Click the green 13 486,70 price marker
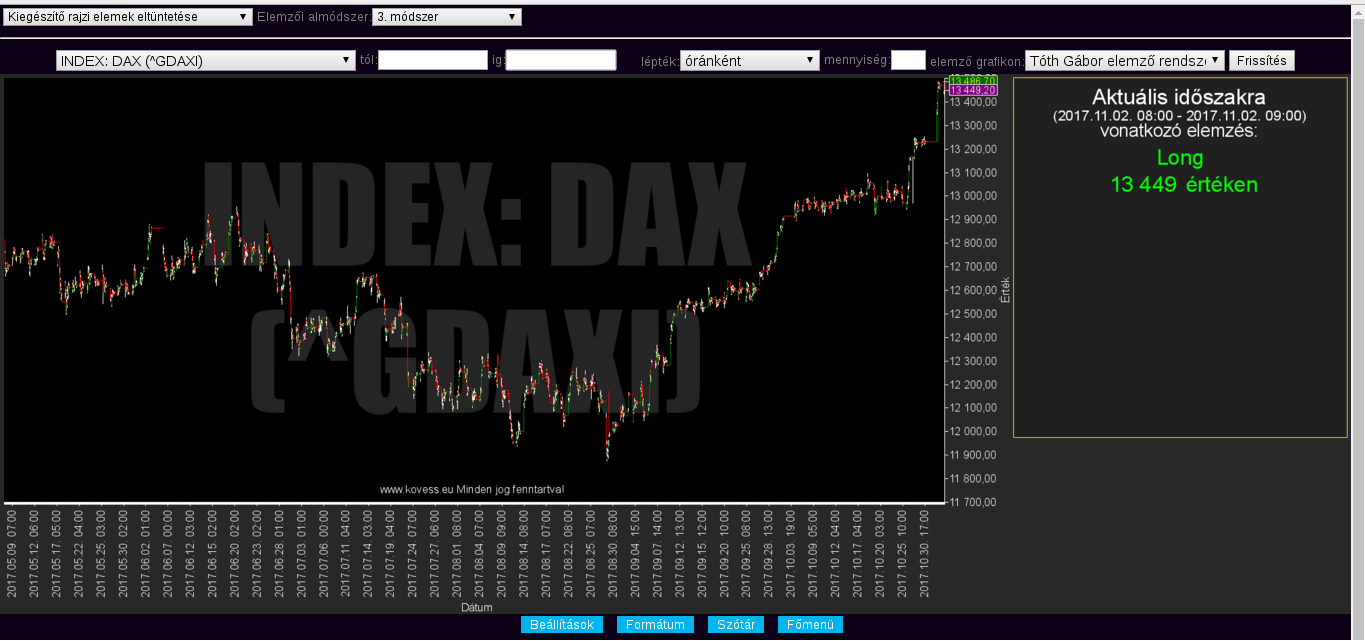Image resolution: width=1365 pixels, height=641 pixels. point(971,80)
